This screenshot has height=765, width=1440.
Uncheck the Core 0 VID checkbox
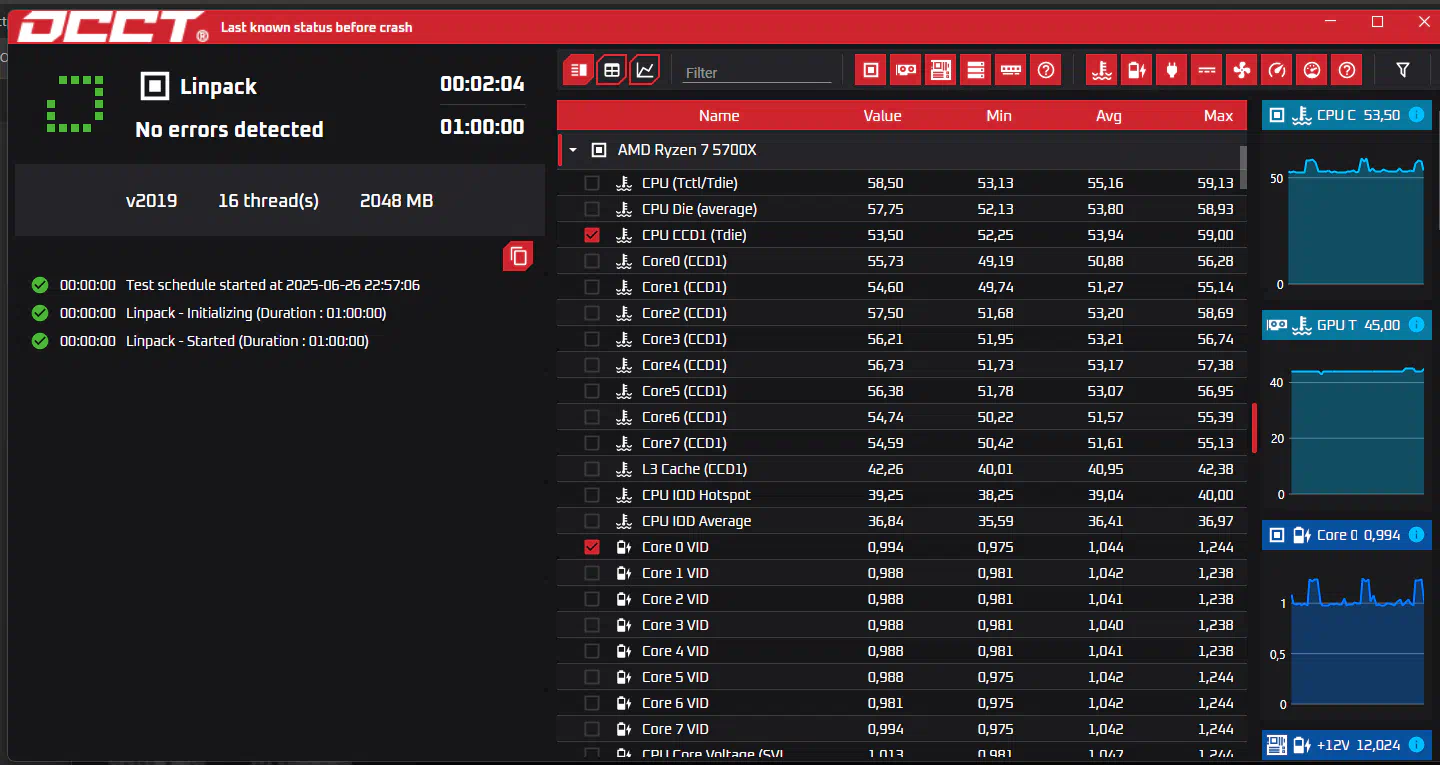(x=592, y=547)
